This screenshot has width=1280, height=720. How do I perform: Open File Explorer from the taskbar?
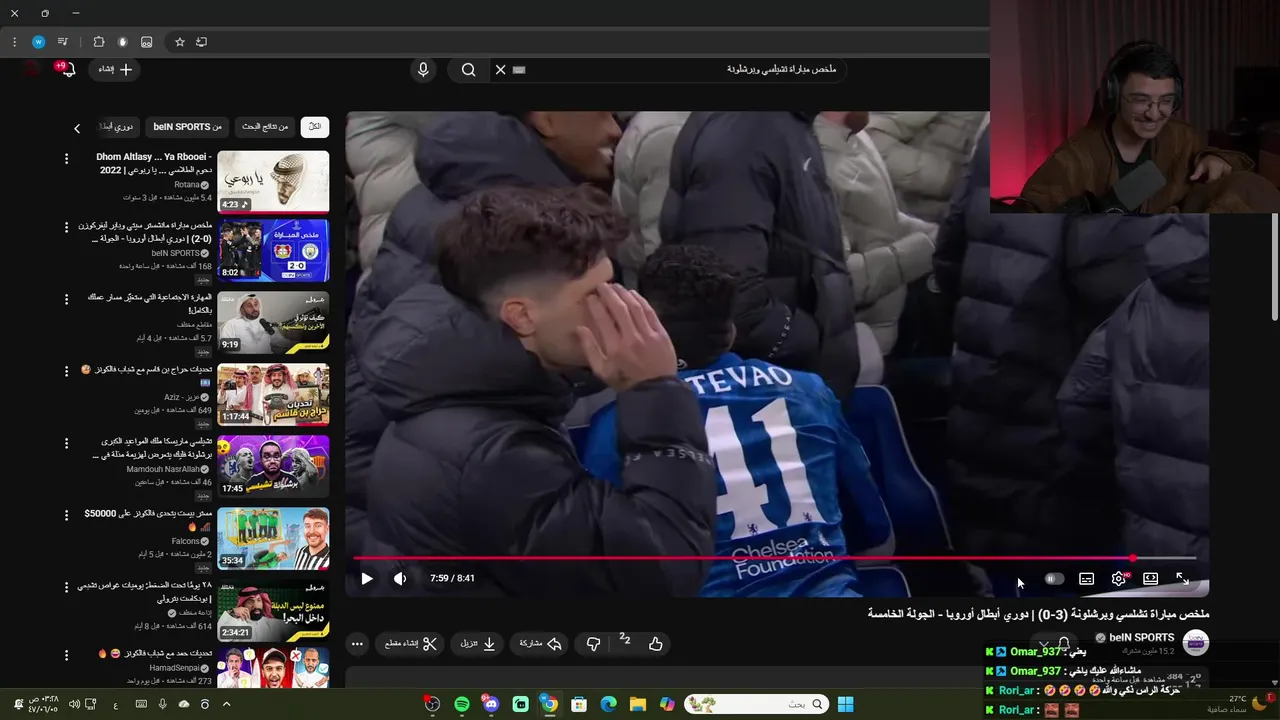click(638, 704)
